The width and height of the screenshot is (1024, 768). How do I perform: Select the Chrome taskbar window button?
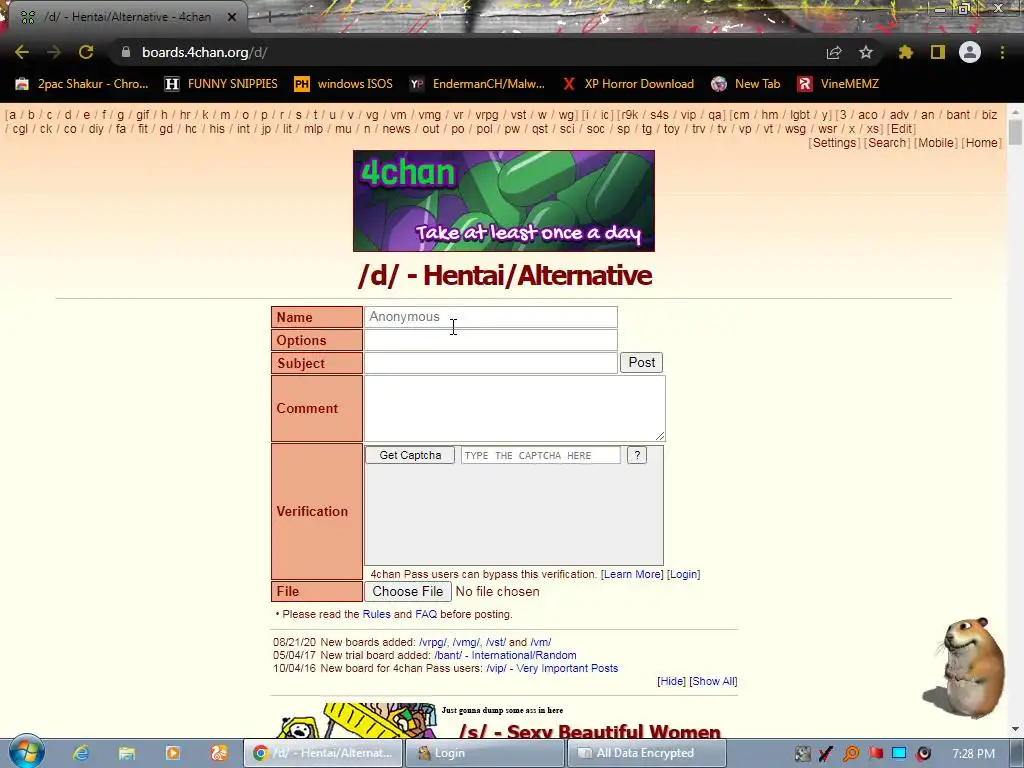[x=323, y=753]
